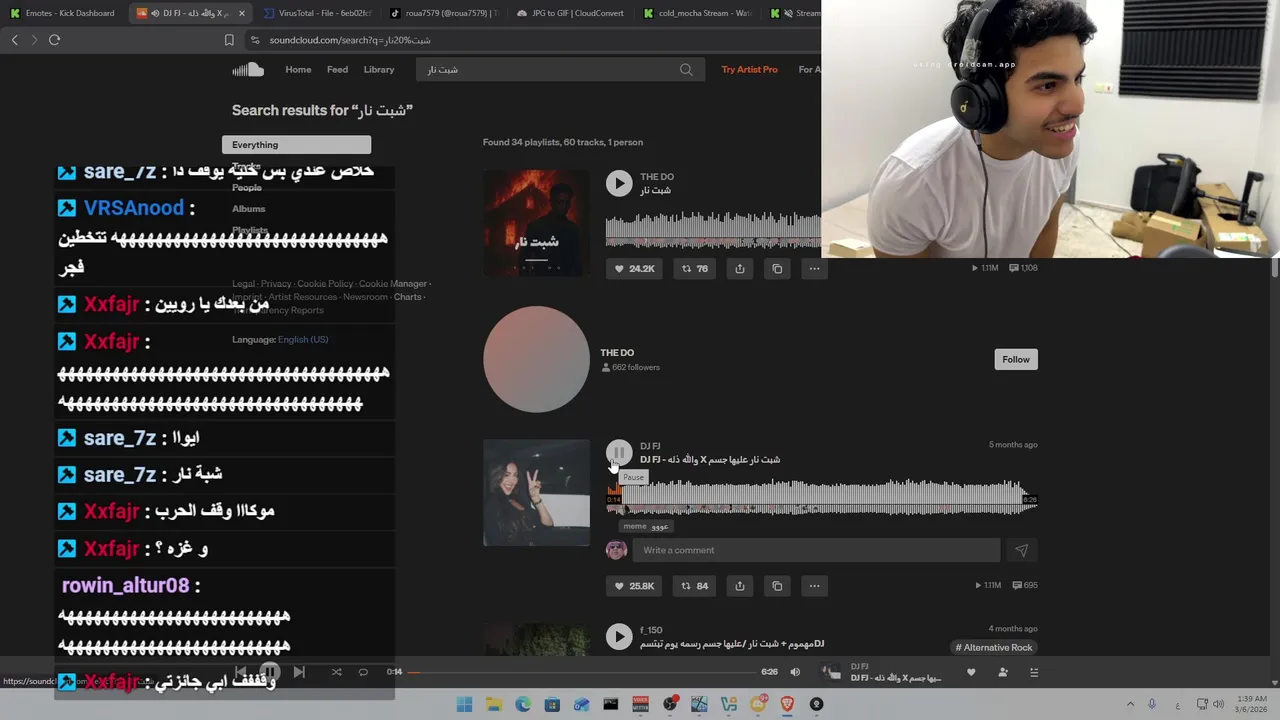The height and width of the screenshot is (720, 1280).
Task: Switch to the VirusTotal tab
Action: point(318,13)
